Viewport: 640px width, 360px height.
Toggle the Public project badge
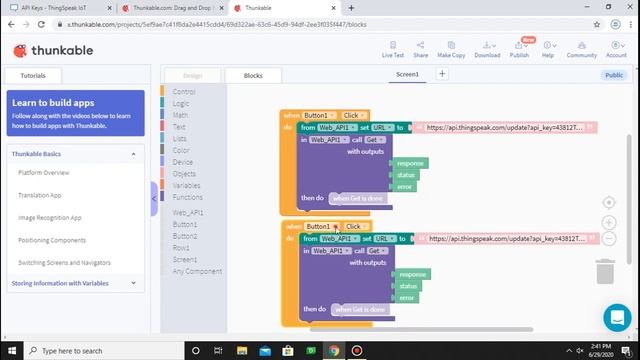[614, 75]
